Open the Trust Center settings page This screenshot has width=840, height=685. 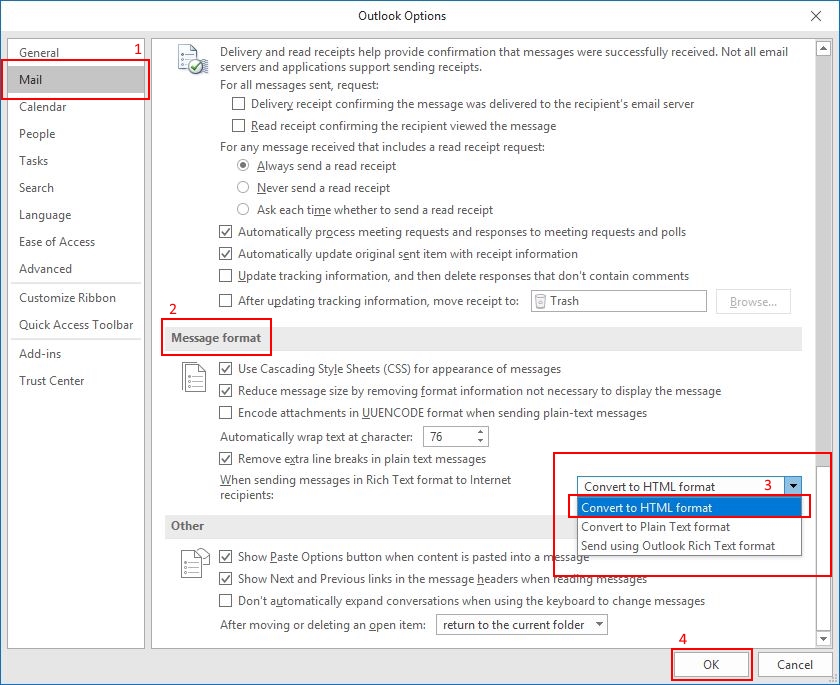coord(52,381)
